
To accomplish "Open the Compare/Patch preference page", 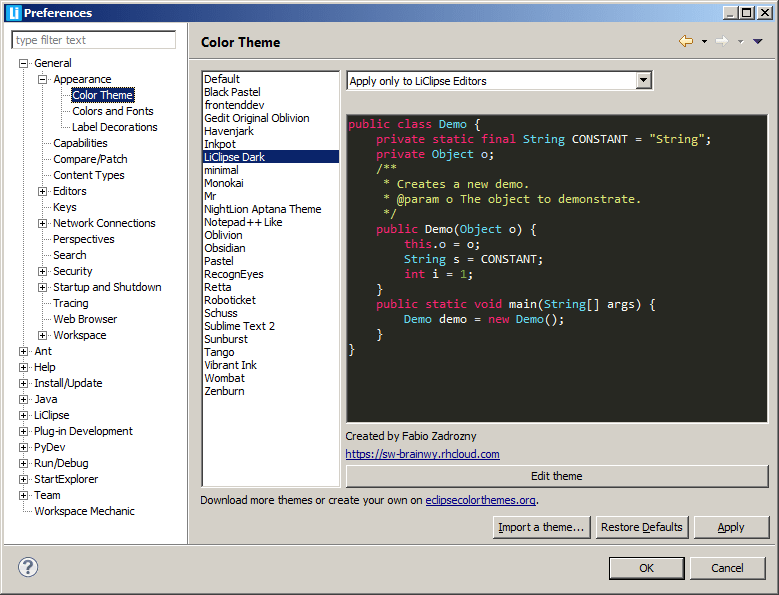I will click(90, 159).
